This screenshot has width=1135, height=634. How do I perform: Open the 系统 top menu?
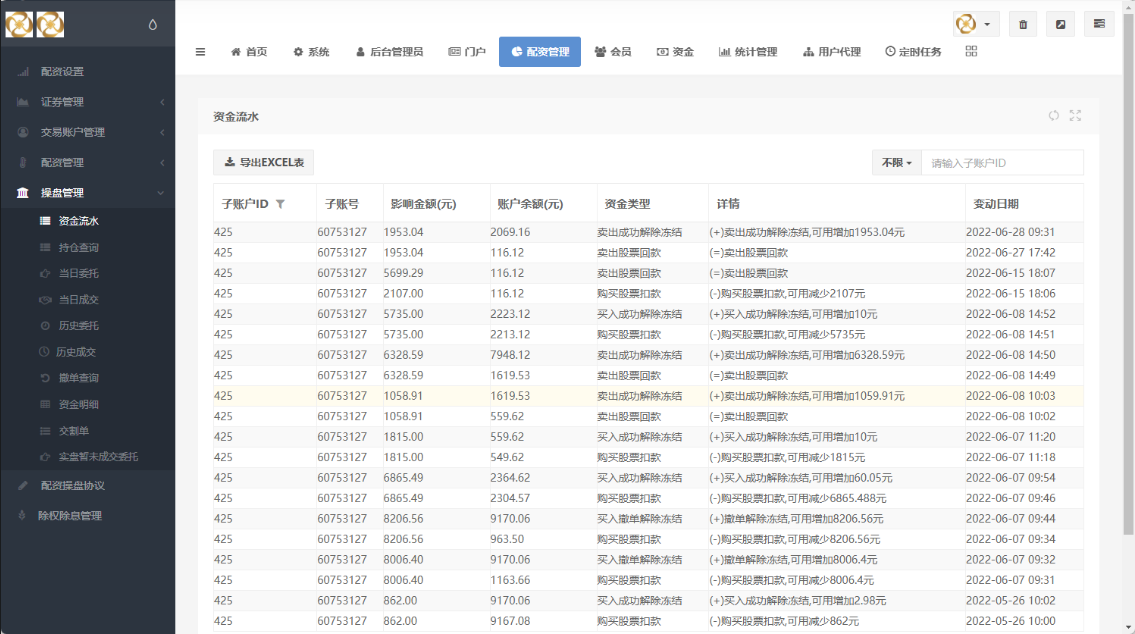click(x=311, y=51)
